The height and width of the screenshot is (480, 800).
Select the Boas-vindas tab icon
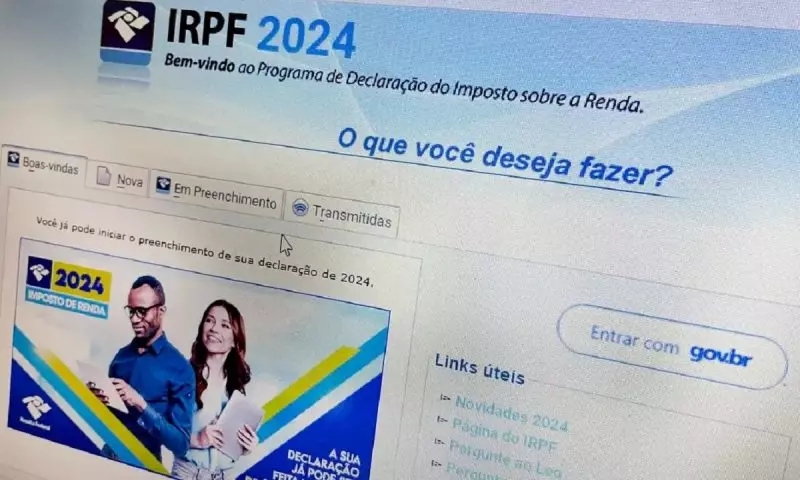[13, 159]
